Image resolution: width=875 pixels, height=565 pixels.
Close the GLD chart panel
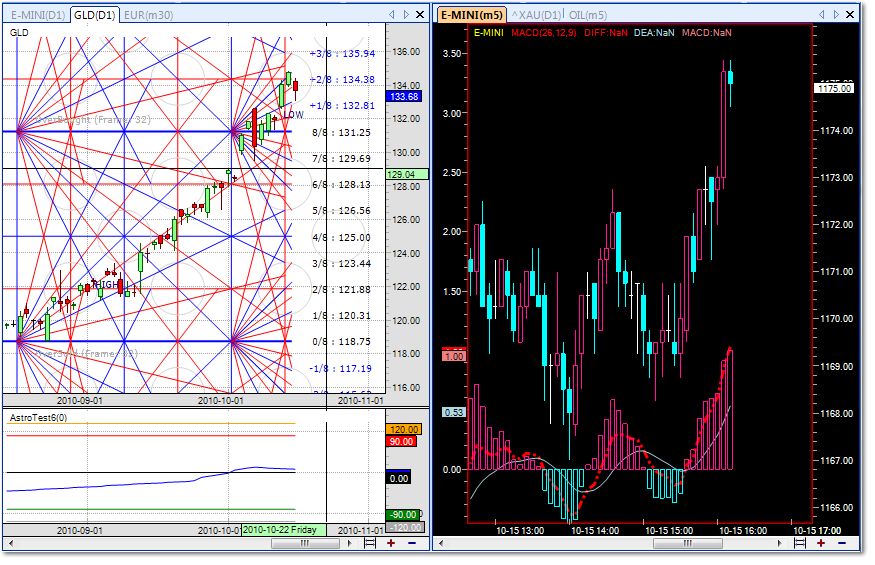click(420, 15)
